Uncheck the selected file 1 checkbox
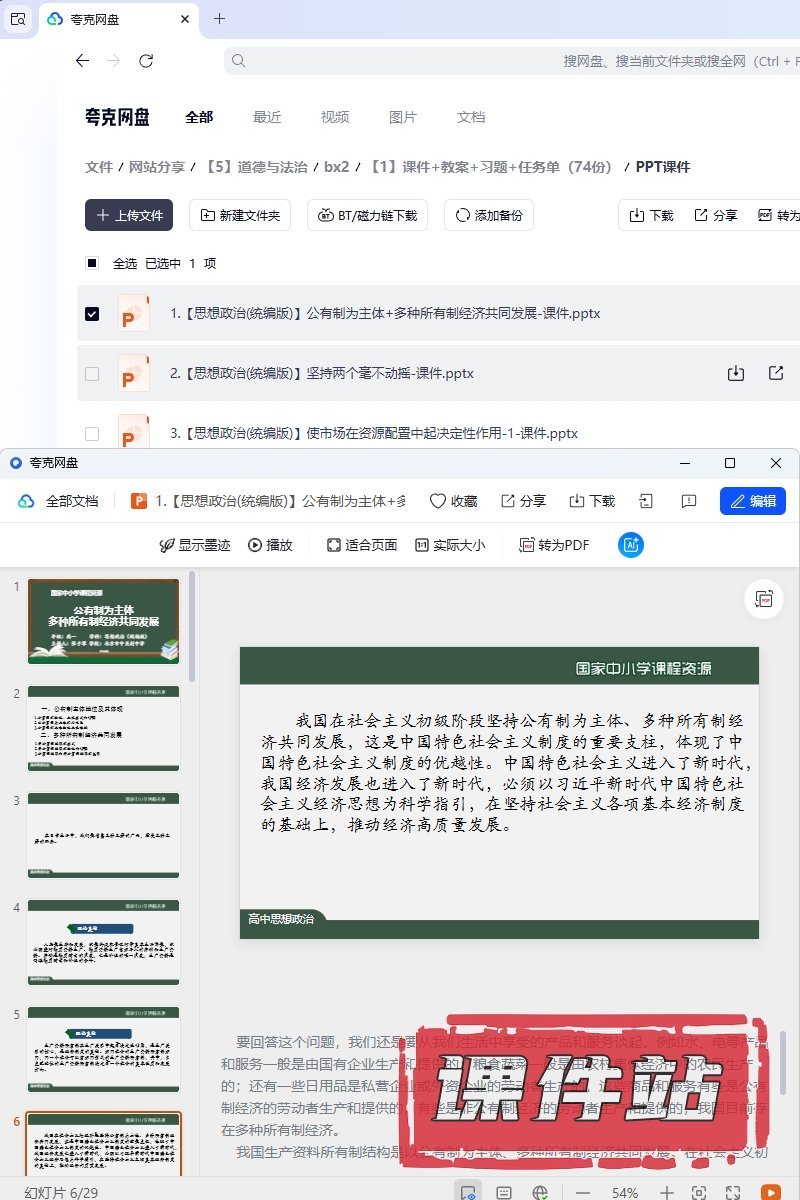Screen dimensions: 800x1200 pyautogui.click(x=92, y=314)
